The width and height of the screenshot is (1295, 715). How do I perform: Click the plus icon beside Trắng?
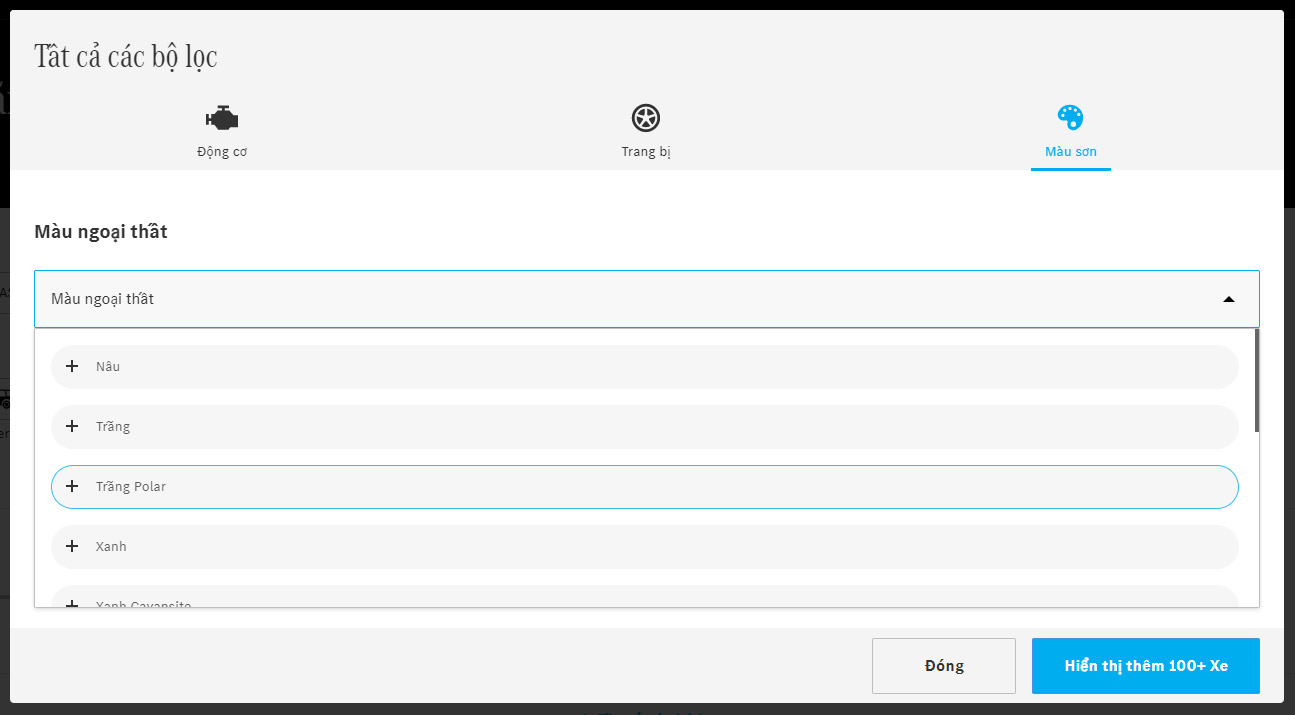pos(72,427)
